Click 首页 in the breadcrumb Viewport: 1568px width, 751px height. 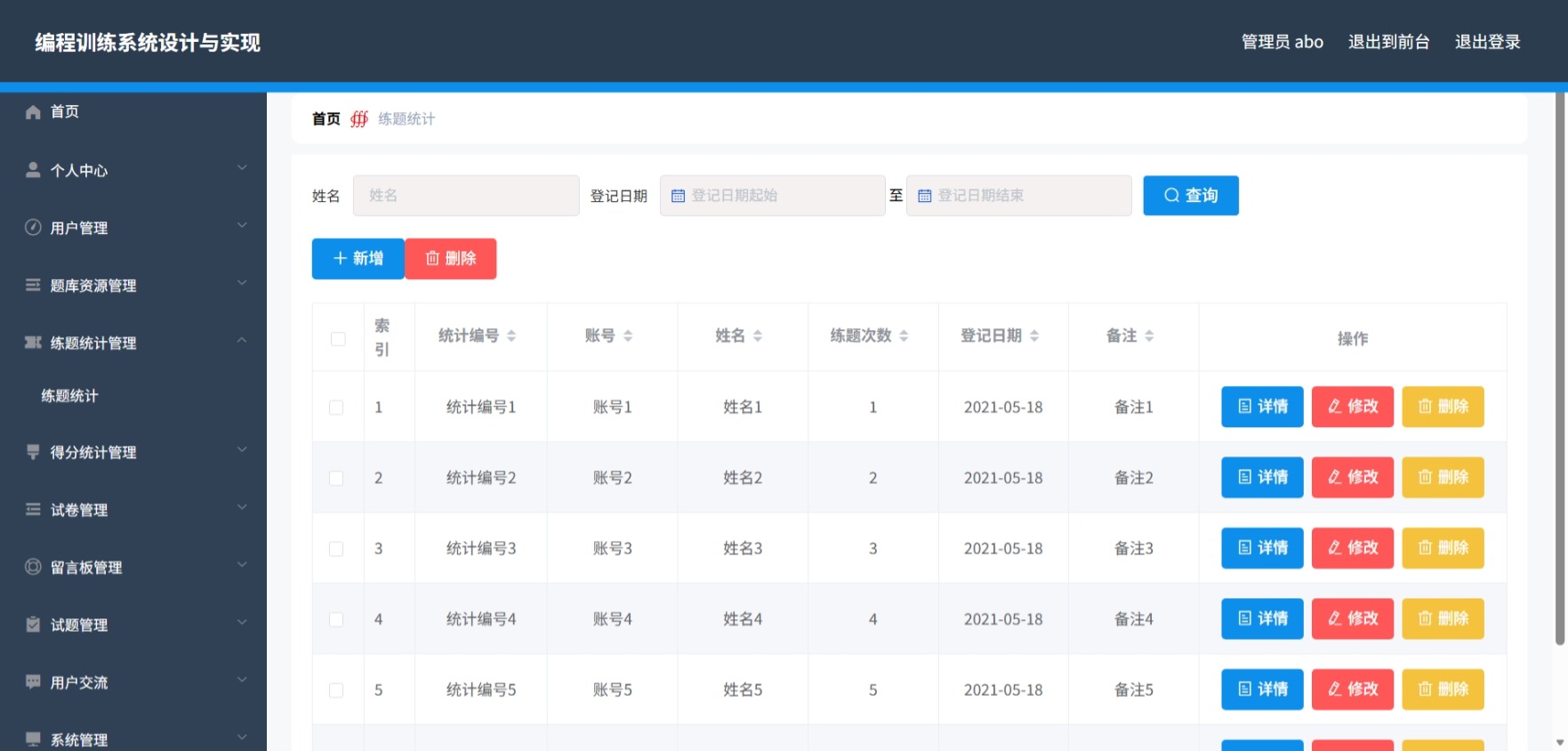(x=326, y=119)
